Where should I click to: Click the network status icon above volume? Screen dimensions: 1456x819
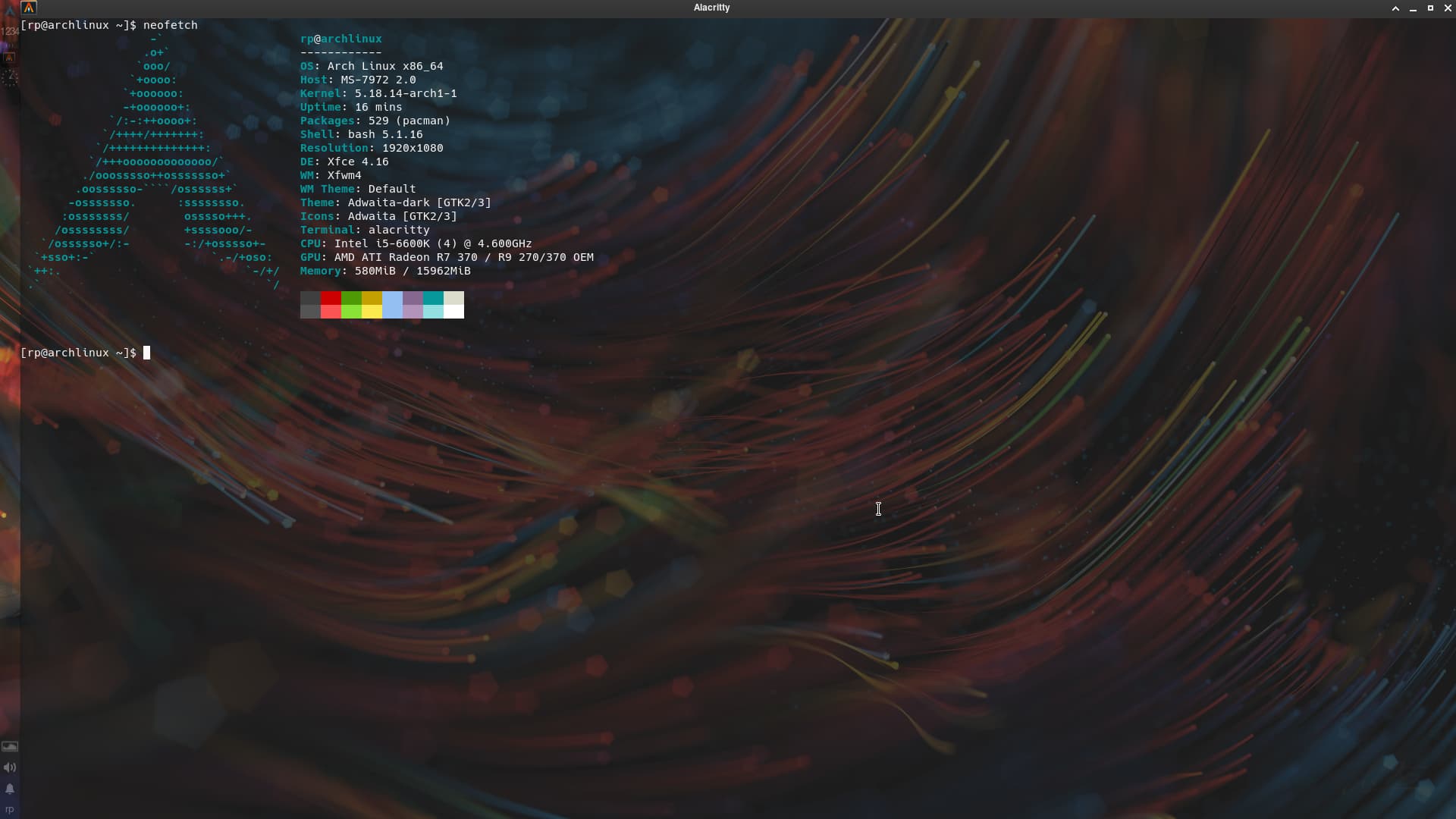coord(10,746)
